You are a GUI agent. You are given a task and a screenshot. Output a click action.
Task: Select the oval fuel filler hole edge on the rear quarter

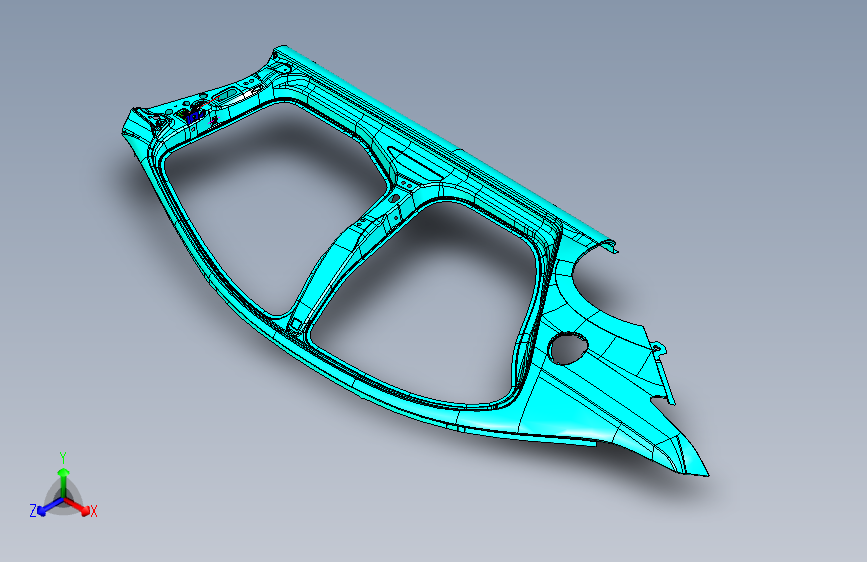569,348
